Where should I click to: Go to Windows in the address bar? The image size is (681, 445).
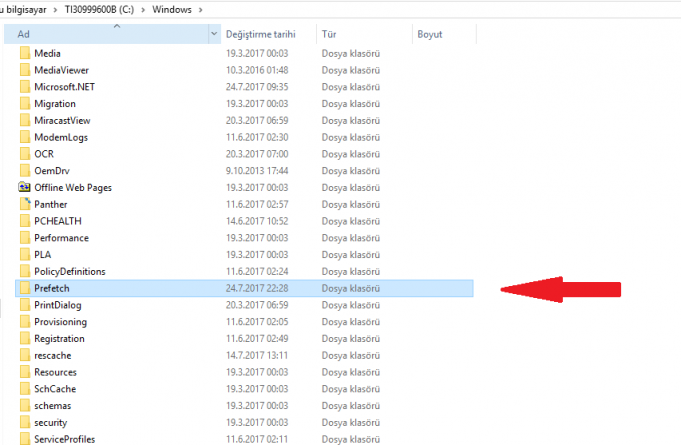click(172, 10)
